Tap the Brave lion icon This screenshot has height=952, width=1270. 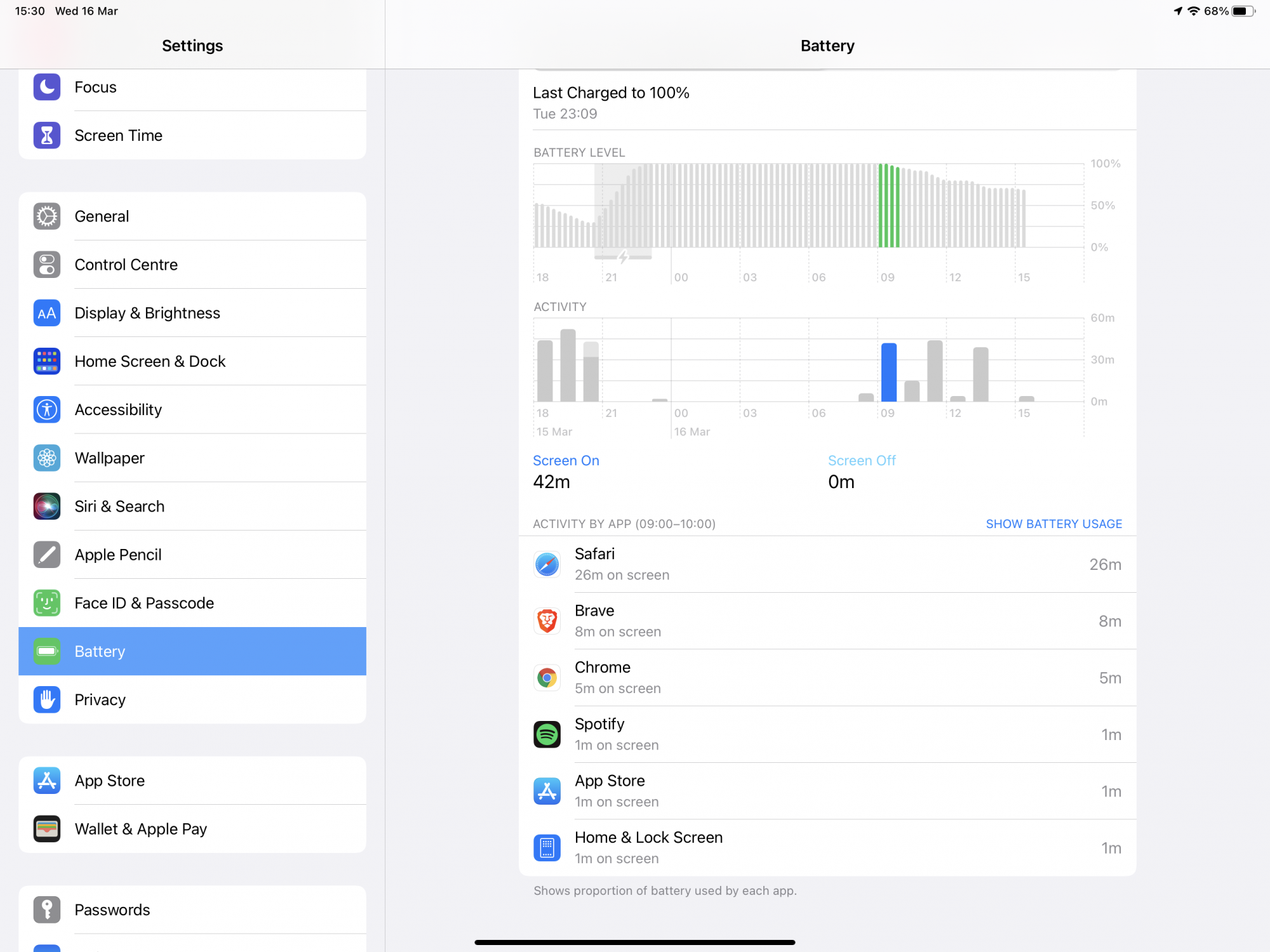[547, 621]
